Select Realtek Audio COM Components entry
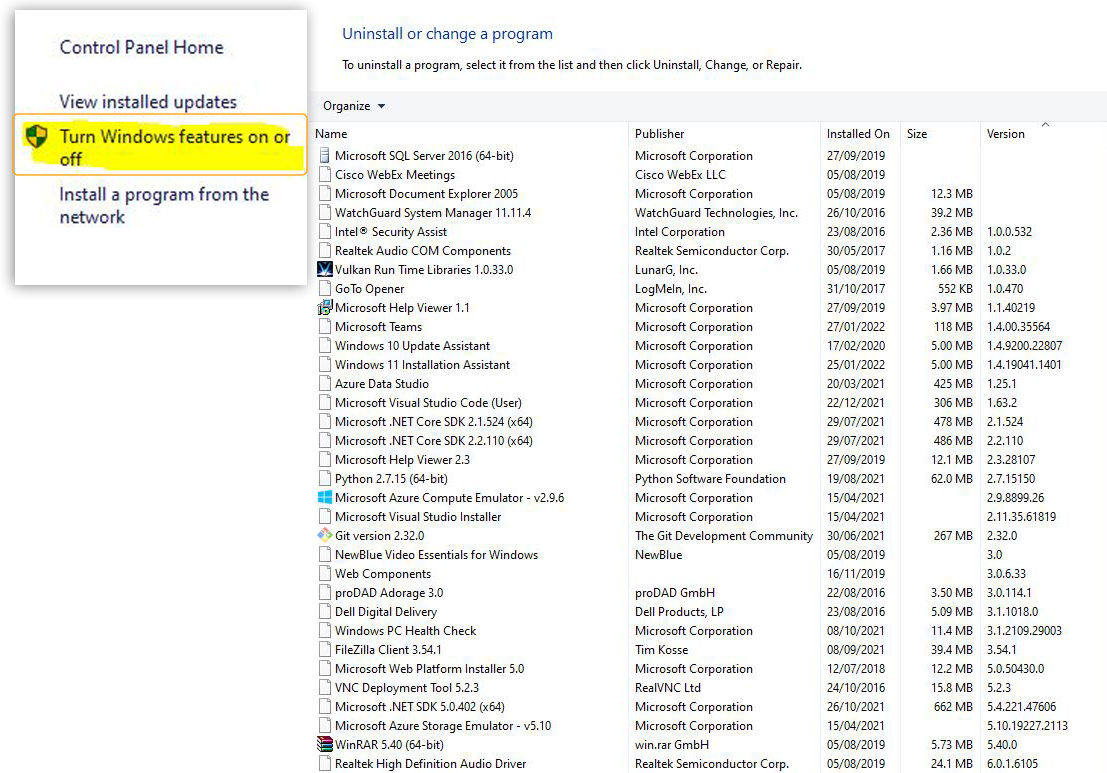This screenshot has height=773, width=1107. [x=422, y=251]
